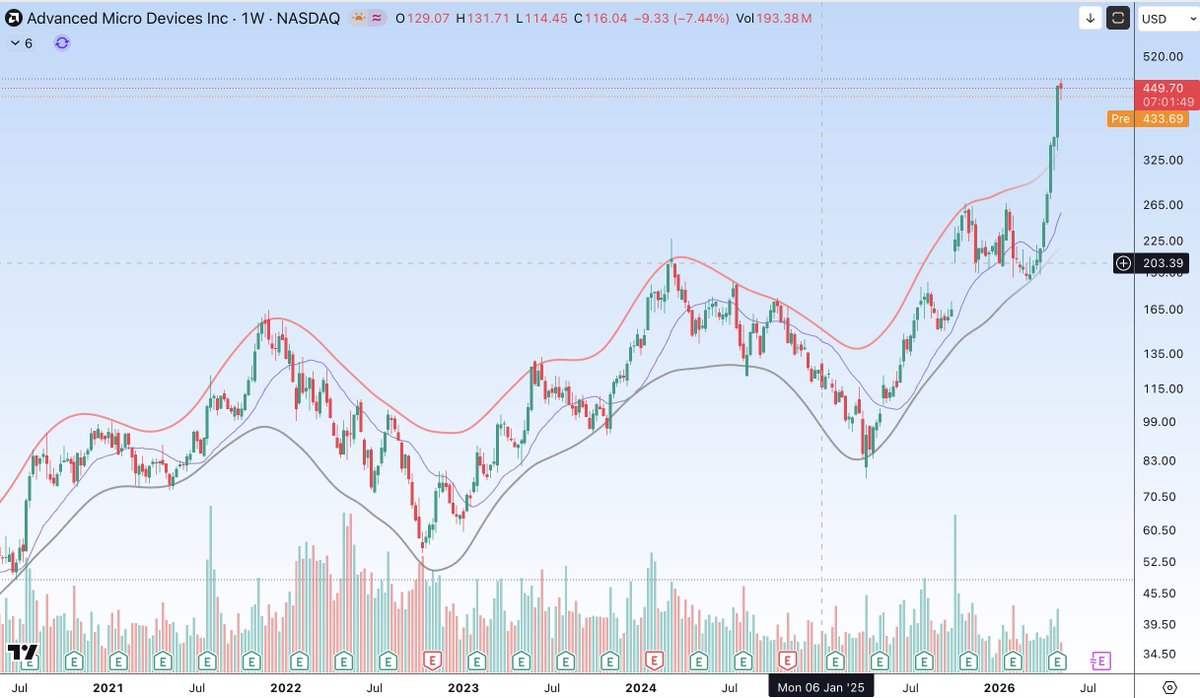Click the 2024 year label on the time axis
This screenshot has width=1200, height=698.
pos(640,688)
